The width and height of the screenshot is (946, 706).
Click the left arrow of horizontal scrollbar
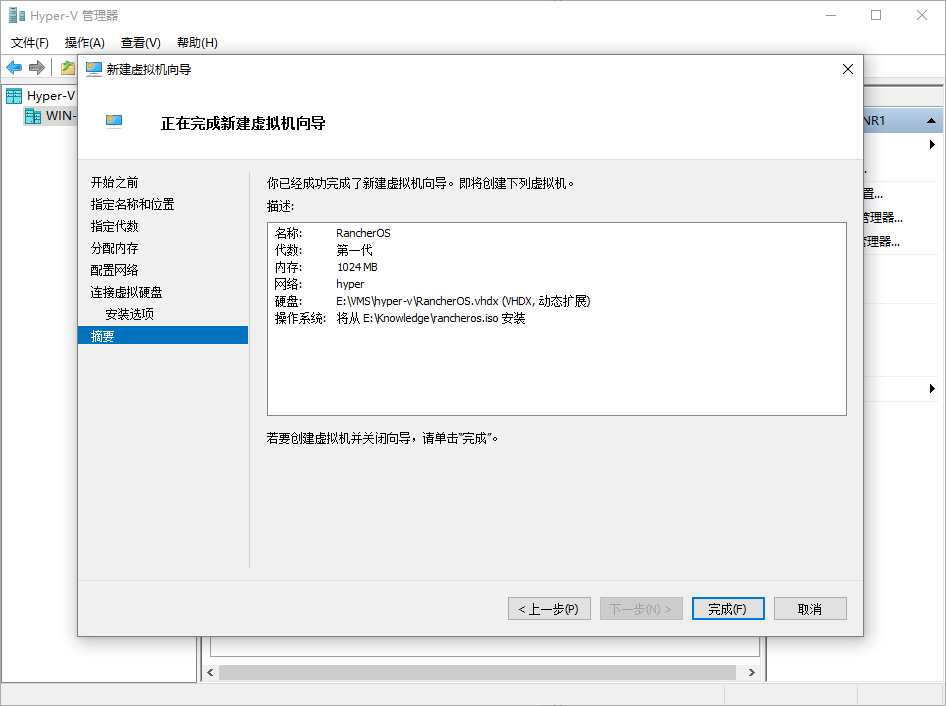click(210, 672)
